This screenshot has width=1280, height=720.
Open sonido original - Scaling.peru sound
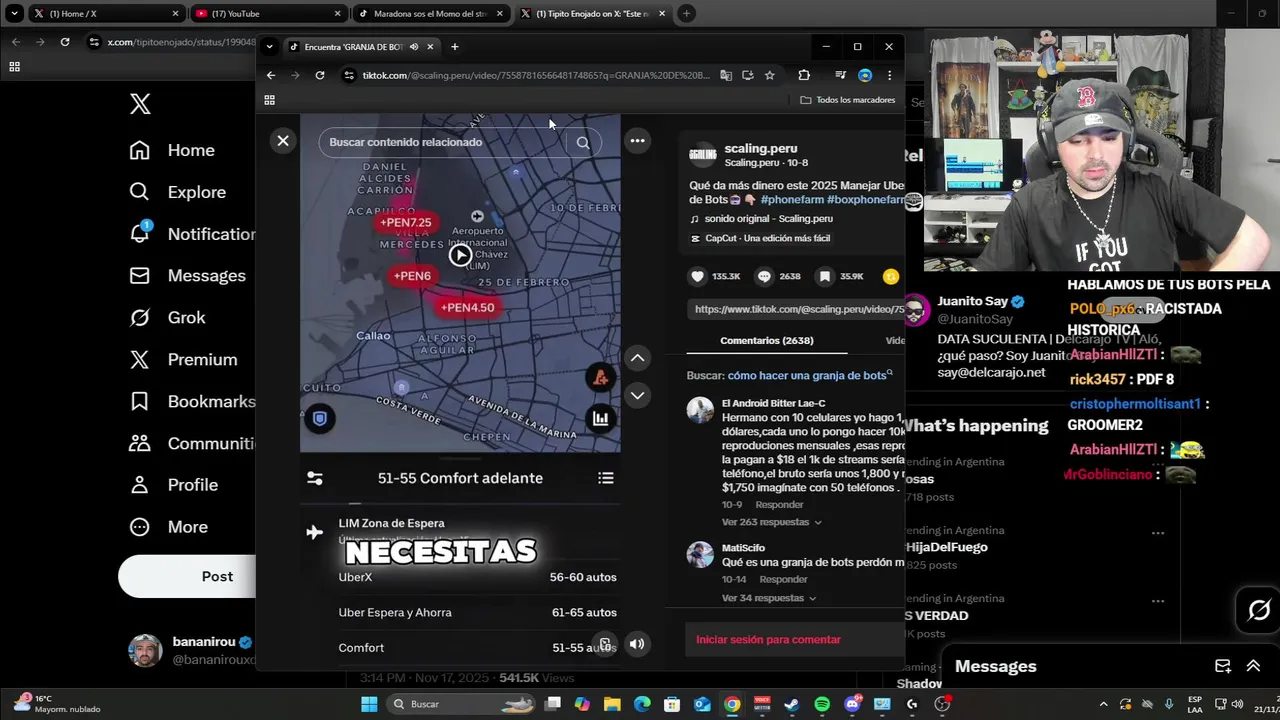click(x=768, y=218)
